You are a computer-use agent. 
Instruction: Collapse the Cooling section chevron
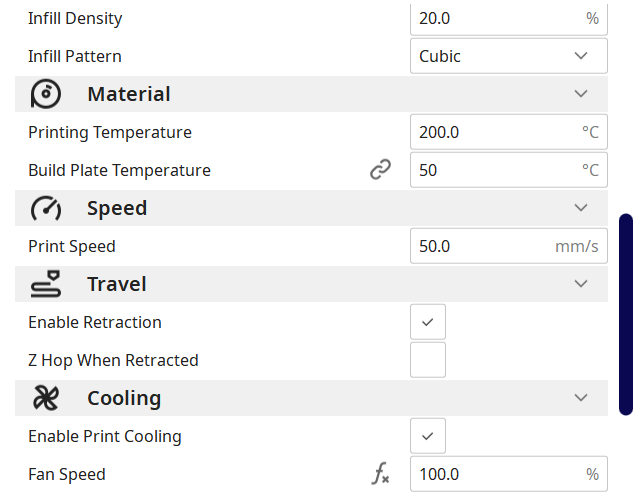point(581,398)
